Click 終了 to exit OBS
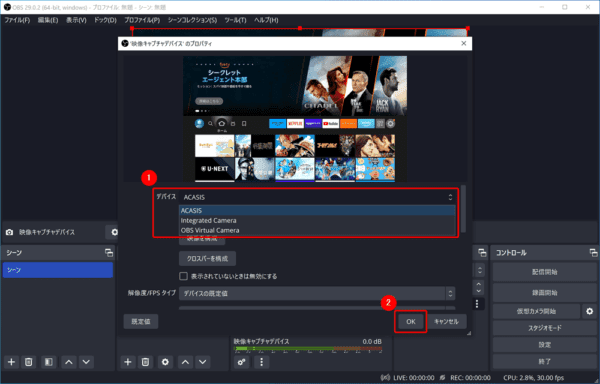Screen dimensions: 600x384 pyautogui.click(x=544, y=361)
